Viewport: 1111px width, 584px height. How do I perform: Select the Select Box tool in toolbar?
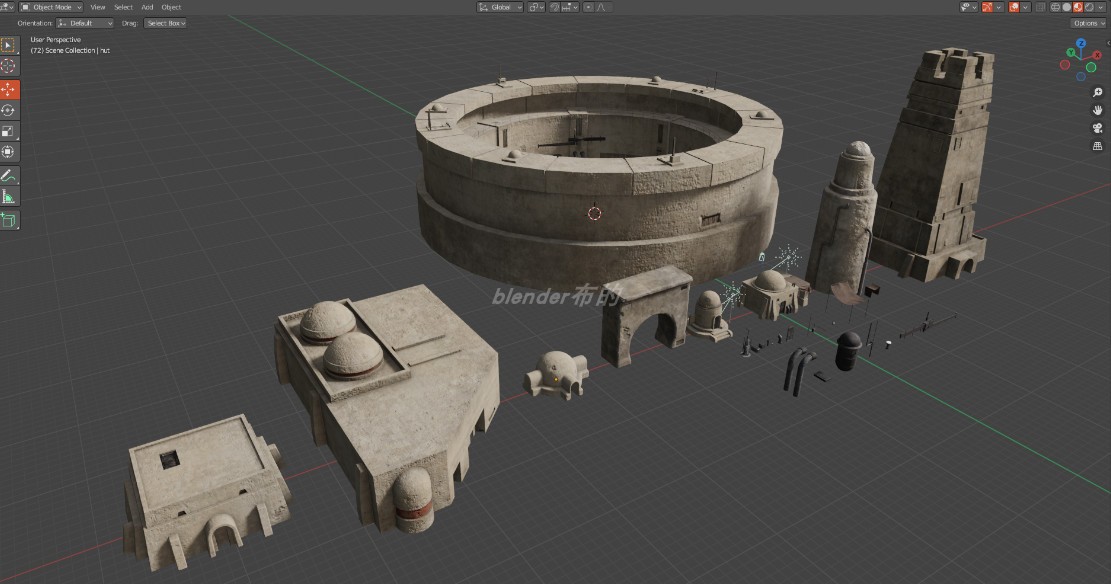tap(9, 45)
